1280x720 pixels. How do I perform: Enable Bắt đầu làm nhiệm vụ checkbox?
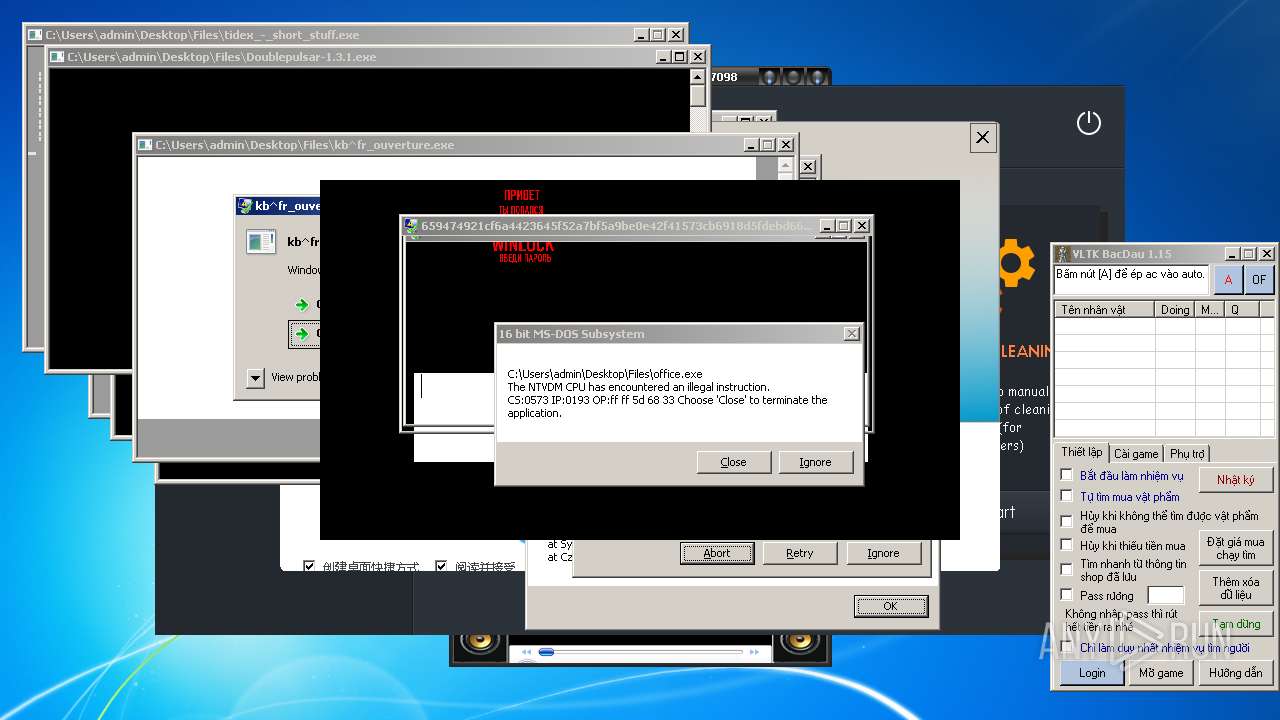[x=1066, y=475]
